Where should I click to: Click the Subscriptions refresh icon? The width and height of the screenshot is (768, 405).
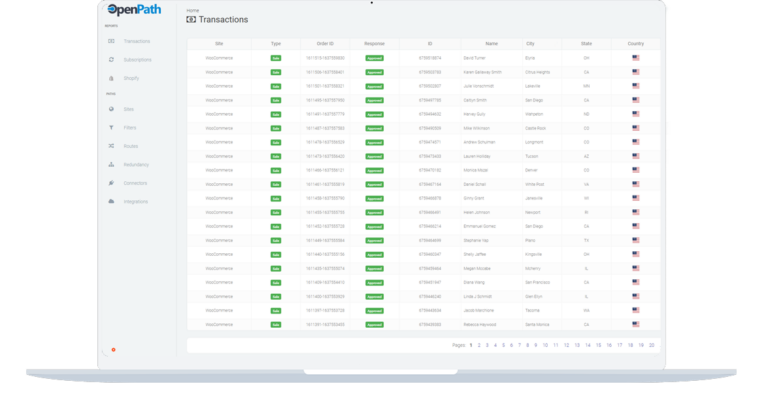tap(111, 60)
